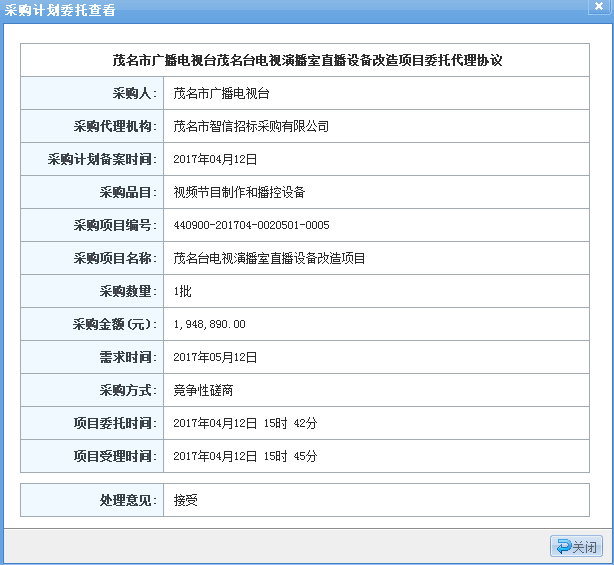Click the 项目受理时间 value ending 15时 45分
This screenshot has height=565, width=614.
245,456
